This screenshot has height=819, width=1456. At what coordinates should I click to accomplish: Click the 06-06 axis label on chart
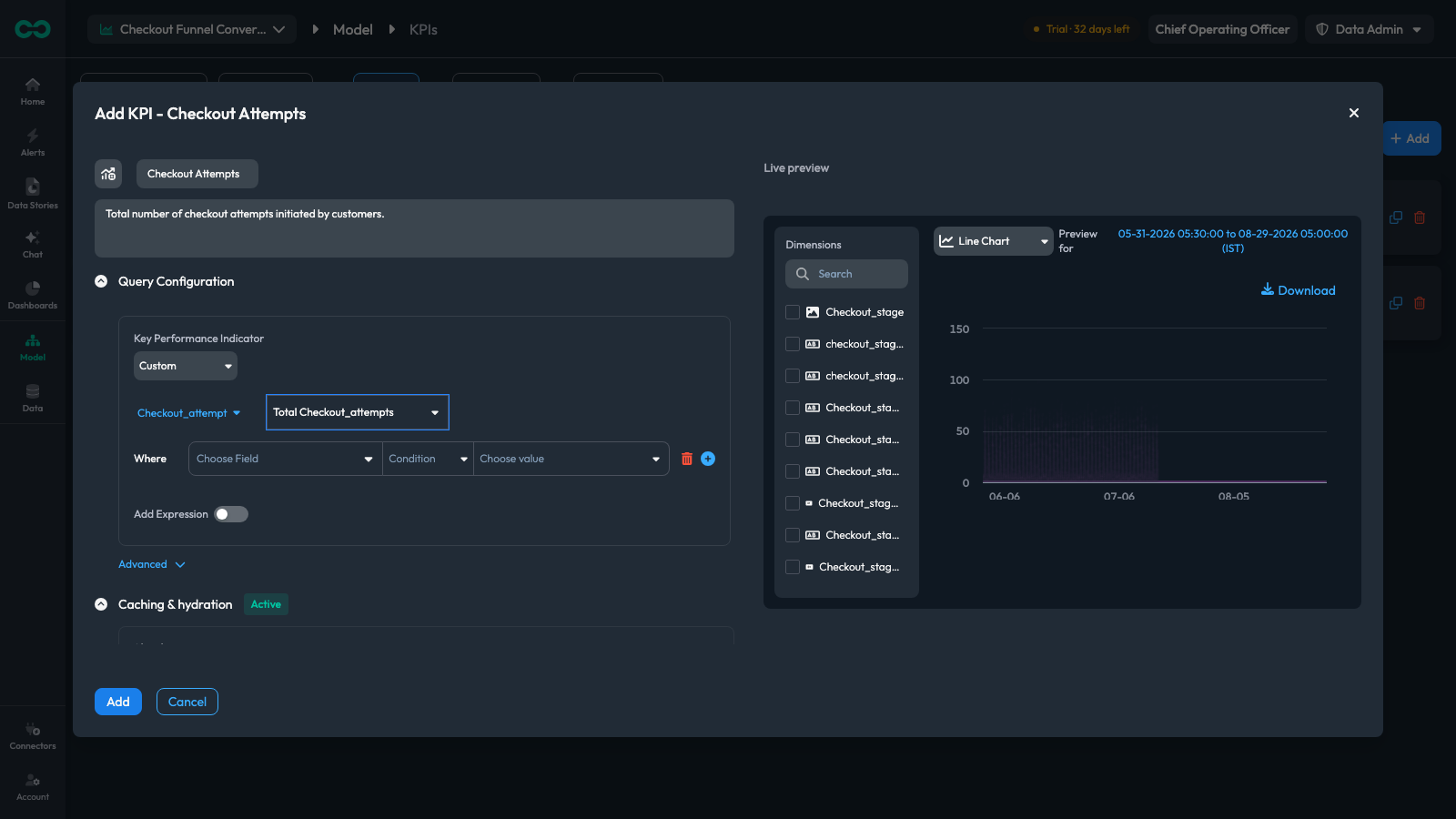[x=1005, y=497]
